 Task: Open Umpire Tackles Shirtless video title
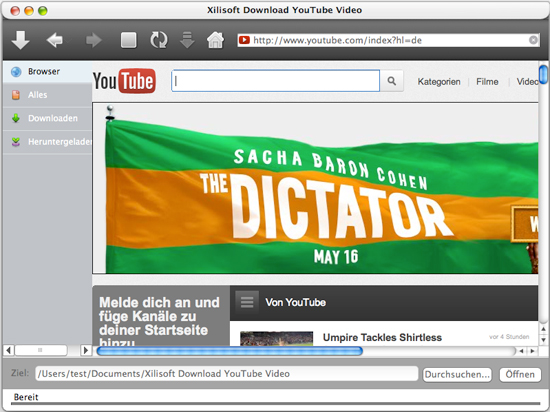click(x=382, y=337)
